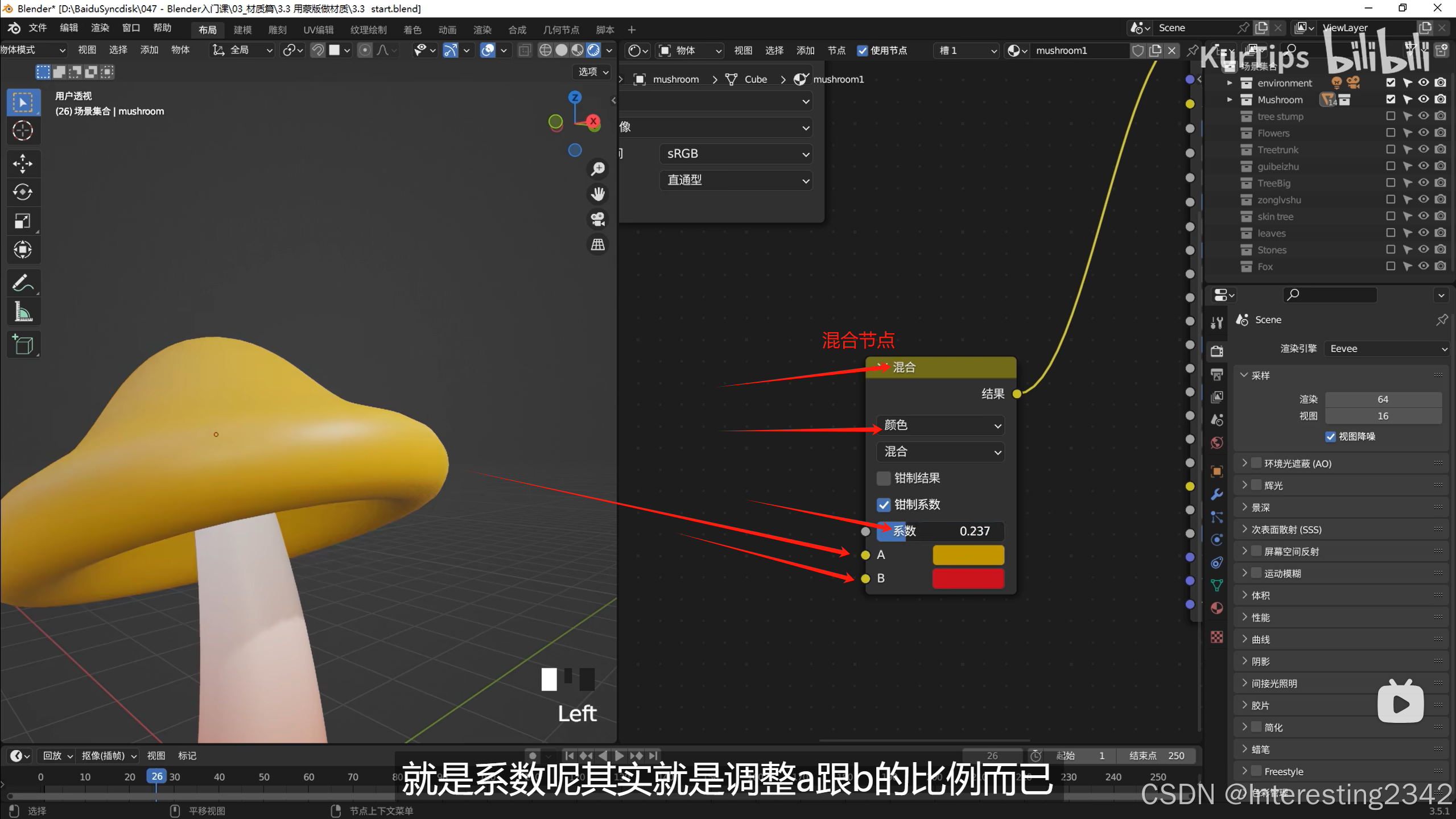Disable the 钳制系数 checkbox
1456x819 pixels.
883,504
